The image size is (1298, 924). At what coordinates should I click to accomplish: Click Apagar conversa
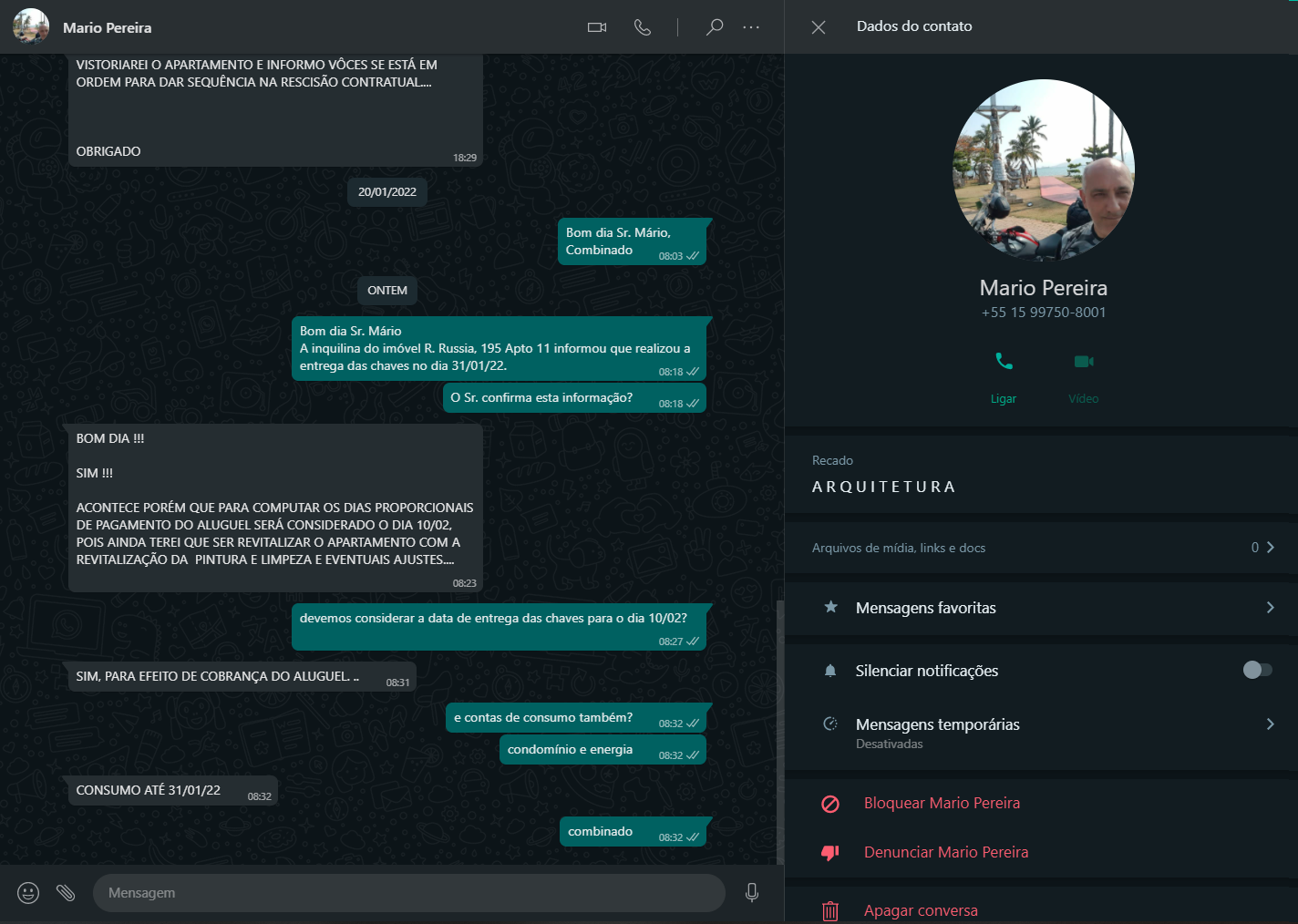(921, 910)
